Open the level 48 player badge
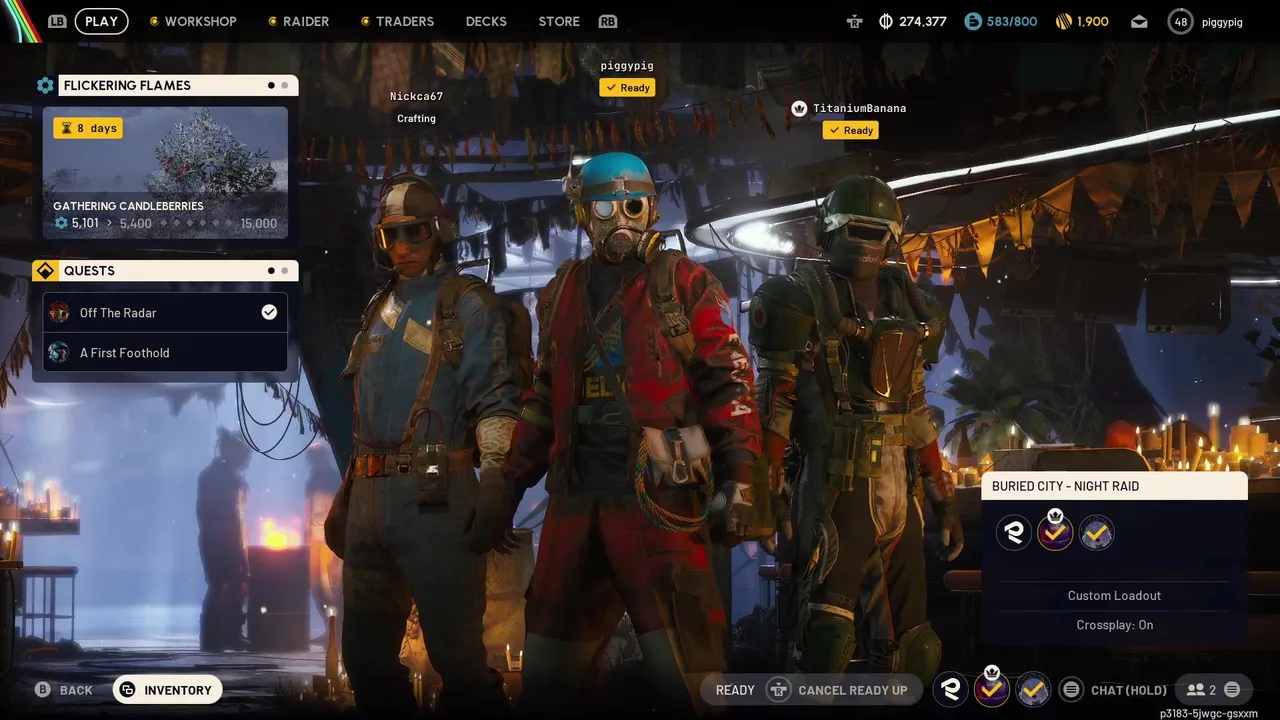1280x720 pixels. coord(1181,21)
